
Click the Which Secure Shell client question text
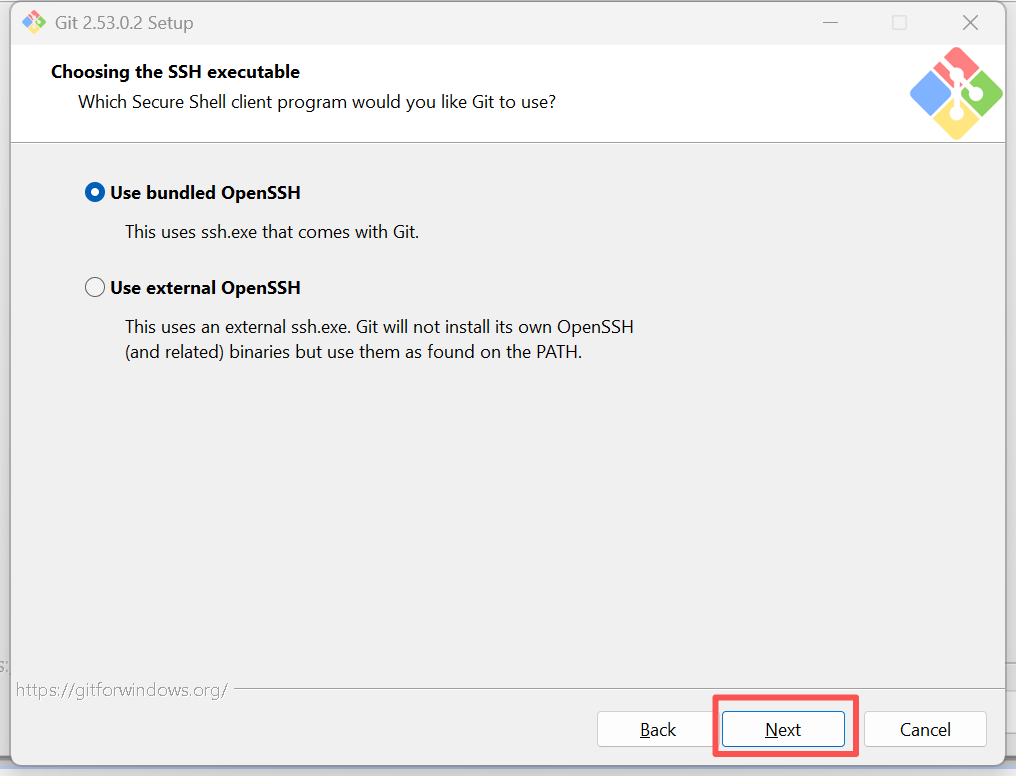click(317, 102)
